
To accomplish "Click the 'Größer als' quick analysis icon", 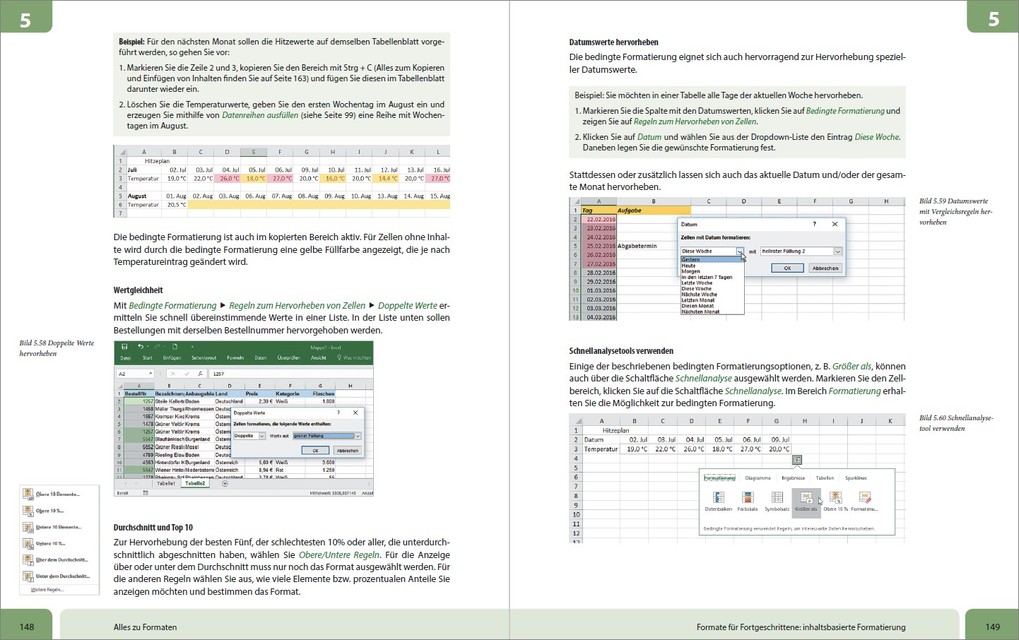I will (x=806, y=498).
